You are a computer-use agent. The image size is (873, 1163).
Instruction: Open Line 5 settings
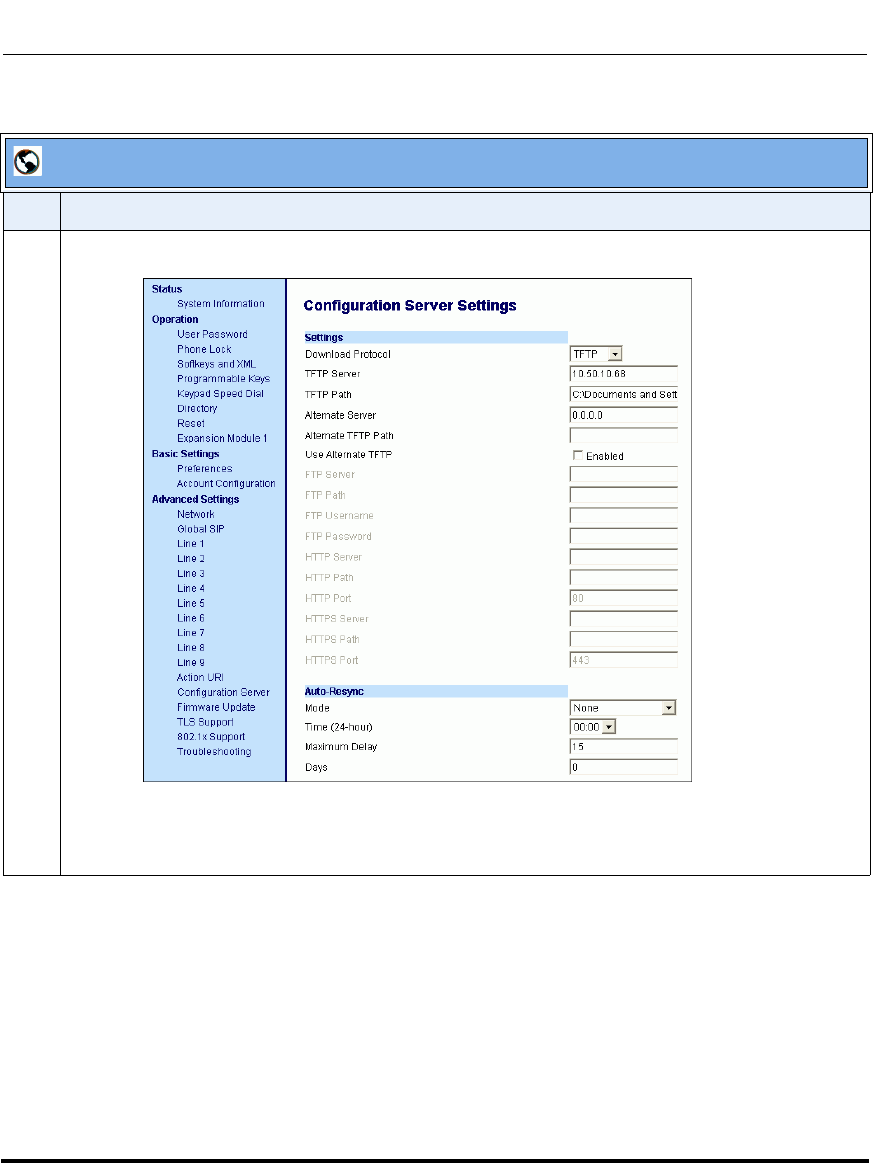(191, 603)
